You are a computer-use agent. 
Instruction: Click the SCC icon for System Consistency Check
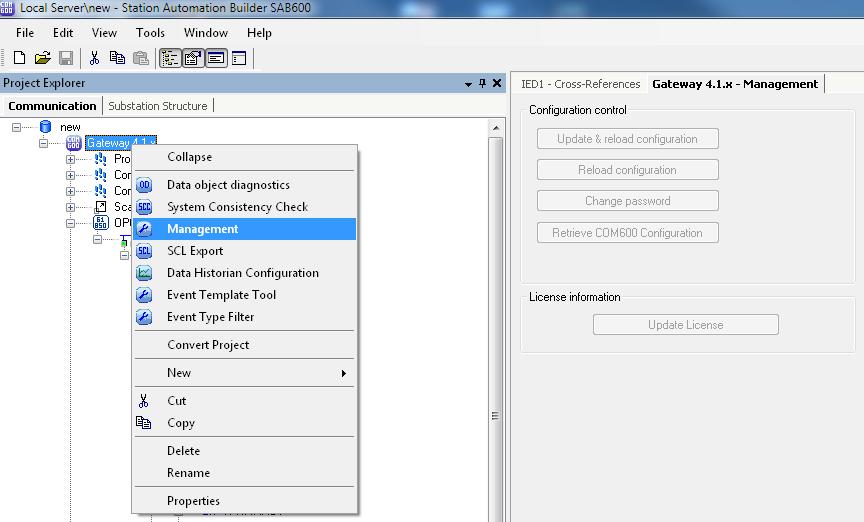pyautogui.click(x=144, y=207)
